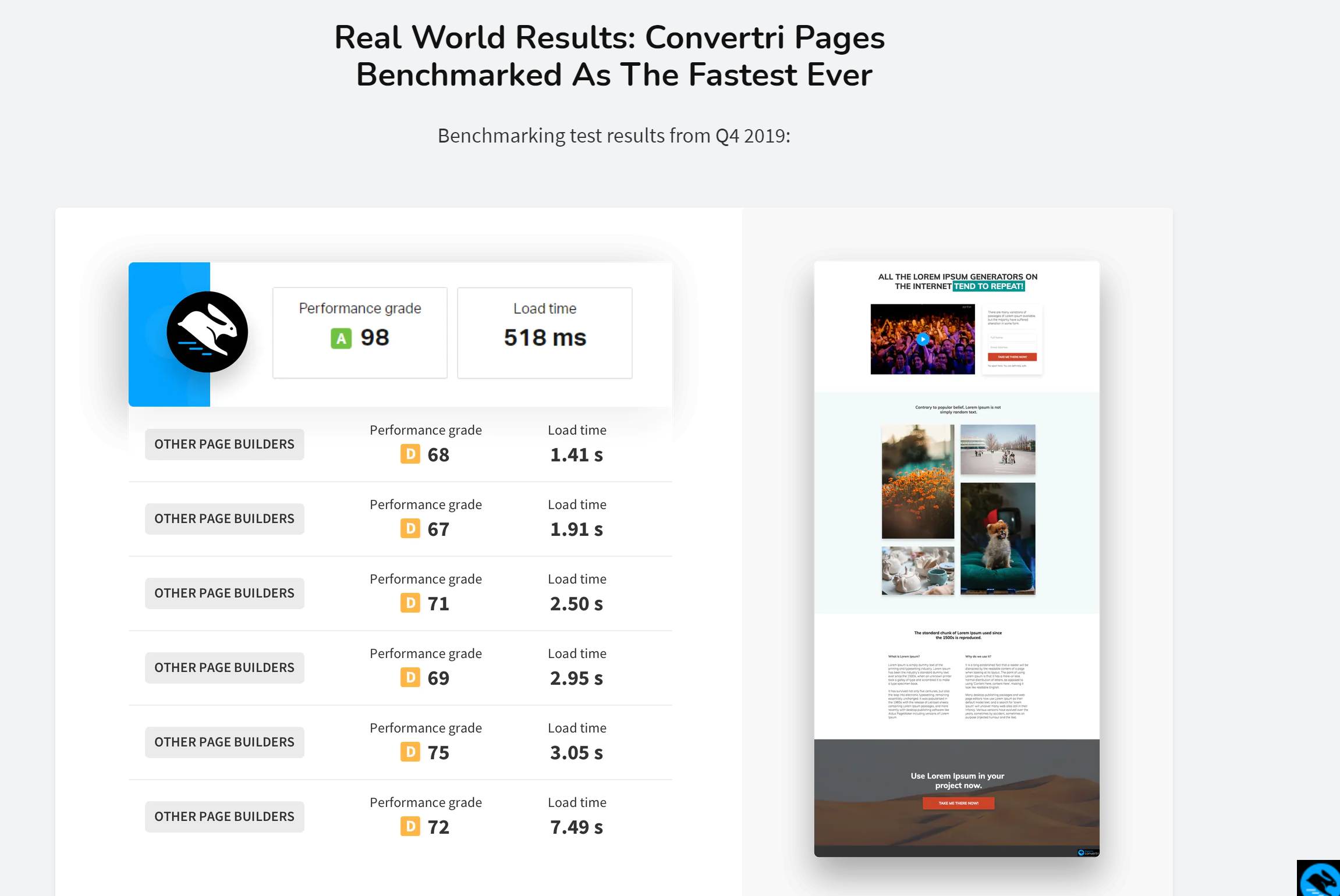1340x896 pixels.
Task: Click the 'Why do we use it?' subheading
Action: [978, 656]
